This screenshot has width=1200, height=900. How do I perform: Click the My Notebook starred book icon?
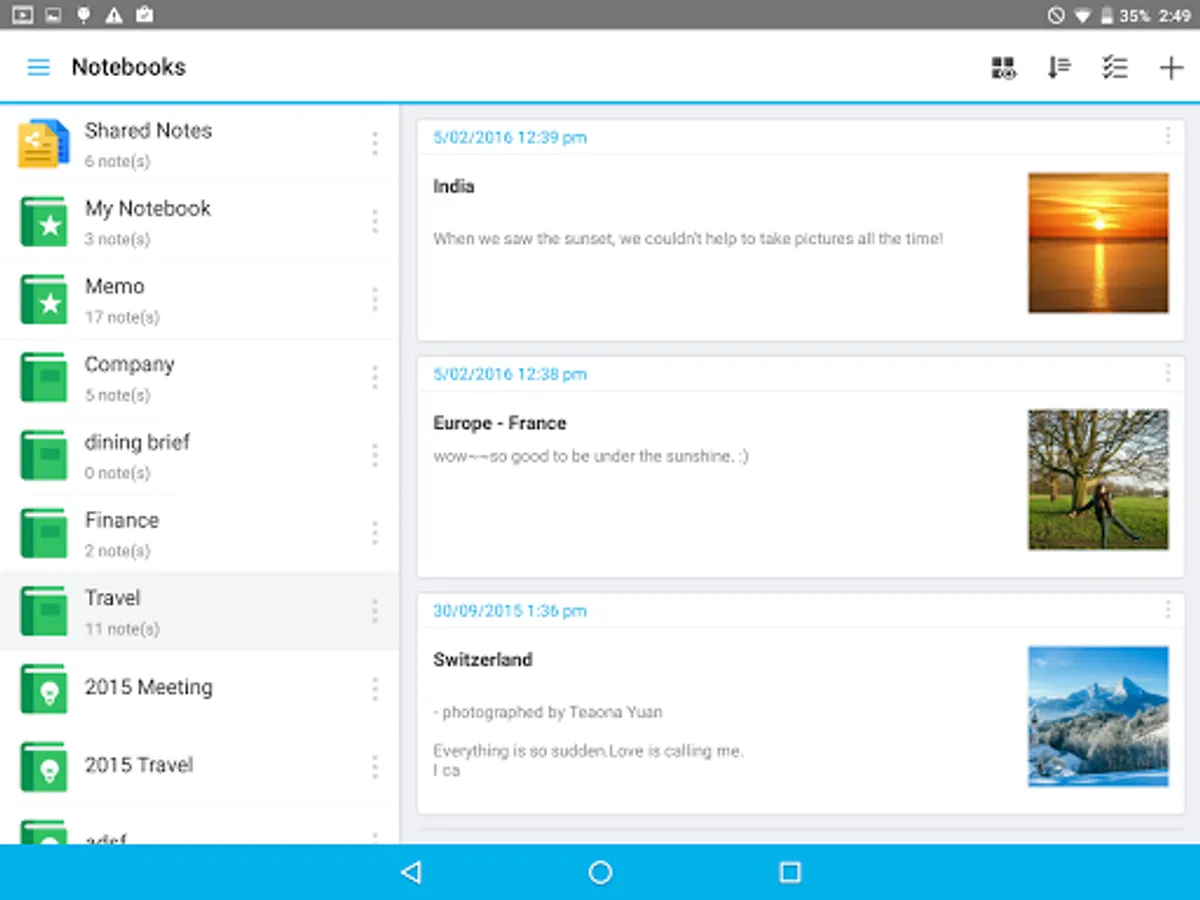pos(44,222)
